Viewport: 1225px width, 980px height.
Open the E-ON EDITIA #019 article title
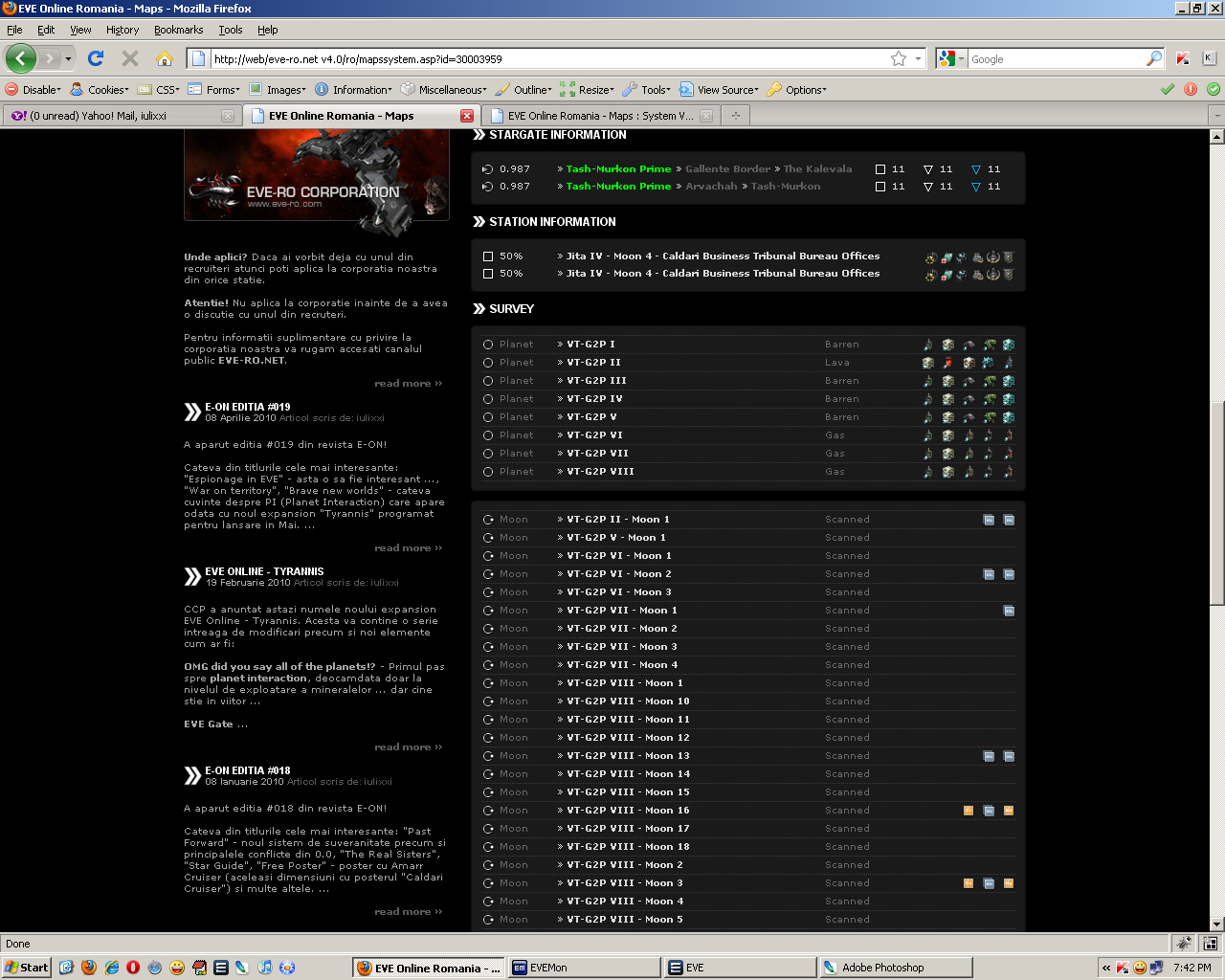tap(248, 407)
